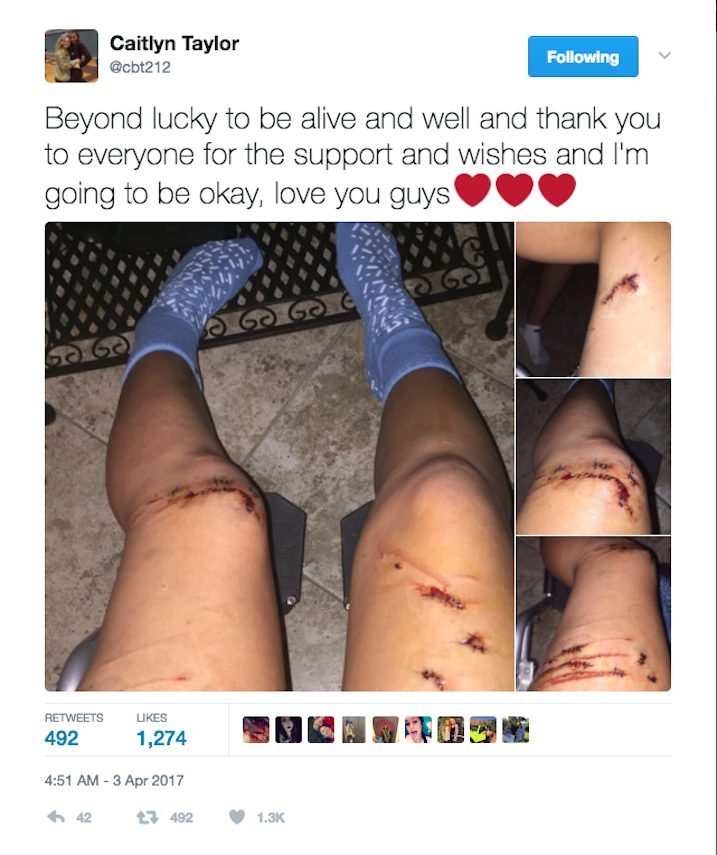Click the fifth liker avatar
This screenshot has height=855, width=717.
[x=385, y=730]
